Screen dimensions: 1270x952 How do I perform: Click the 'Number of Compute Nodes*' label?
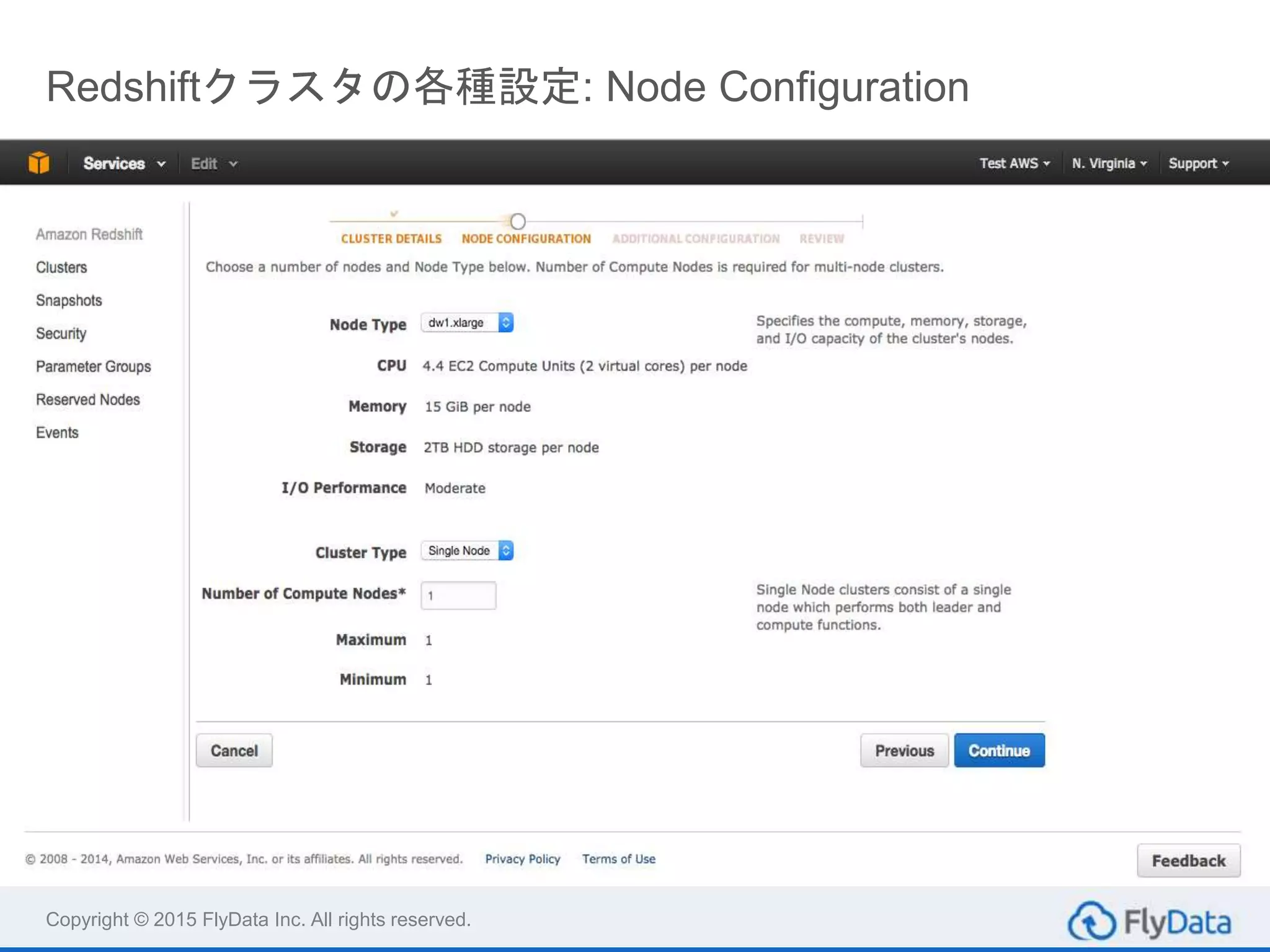pyautogui.click(x=304, y=594)
